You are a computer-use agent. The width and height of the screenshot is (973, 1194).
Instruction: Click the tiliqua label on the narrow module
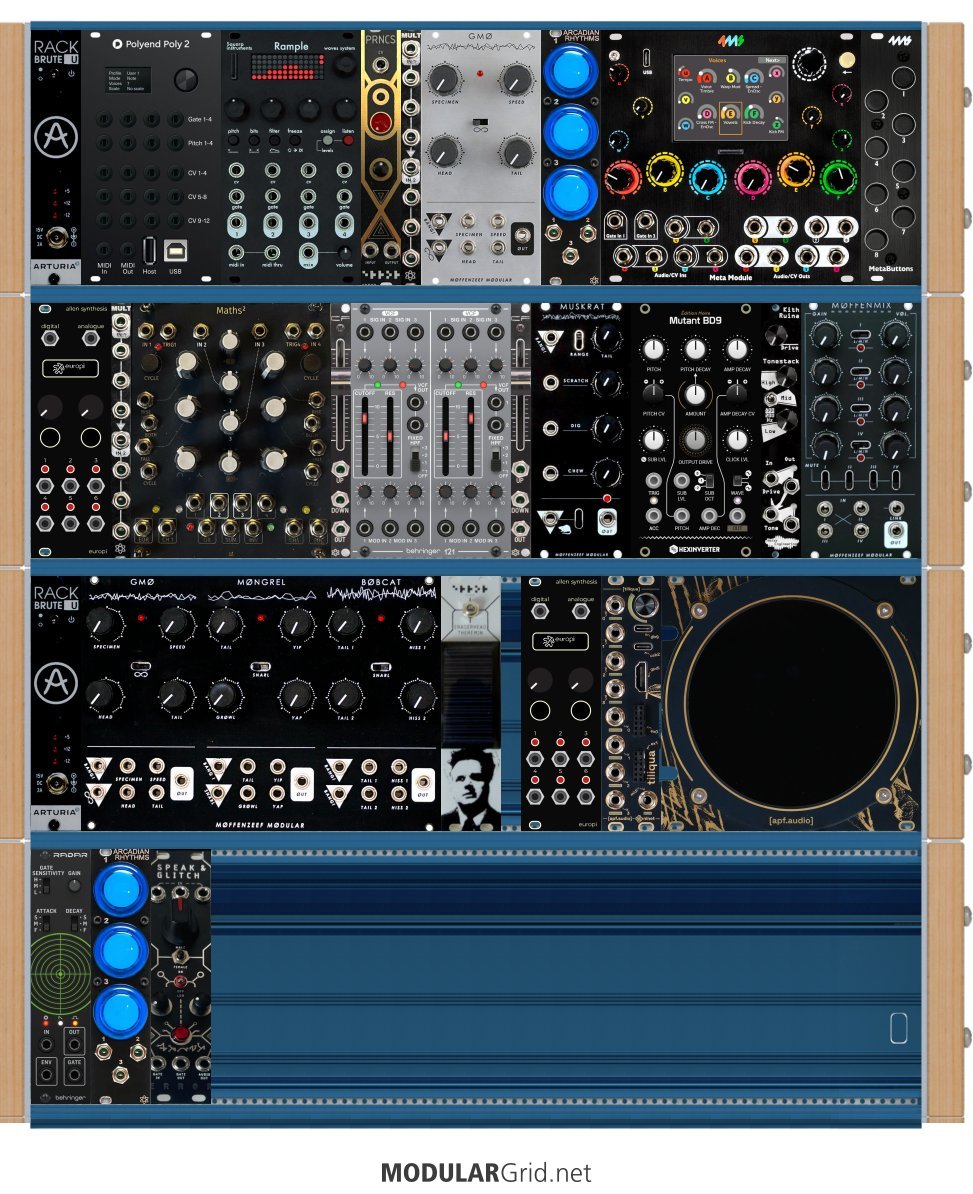[x=652, y=768]
